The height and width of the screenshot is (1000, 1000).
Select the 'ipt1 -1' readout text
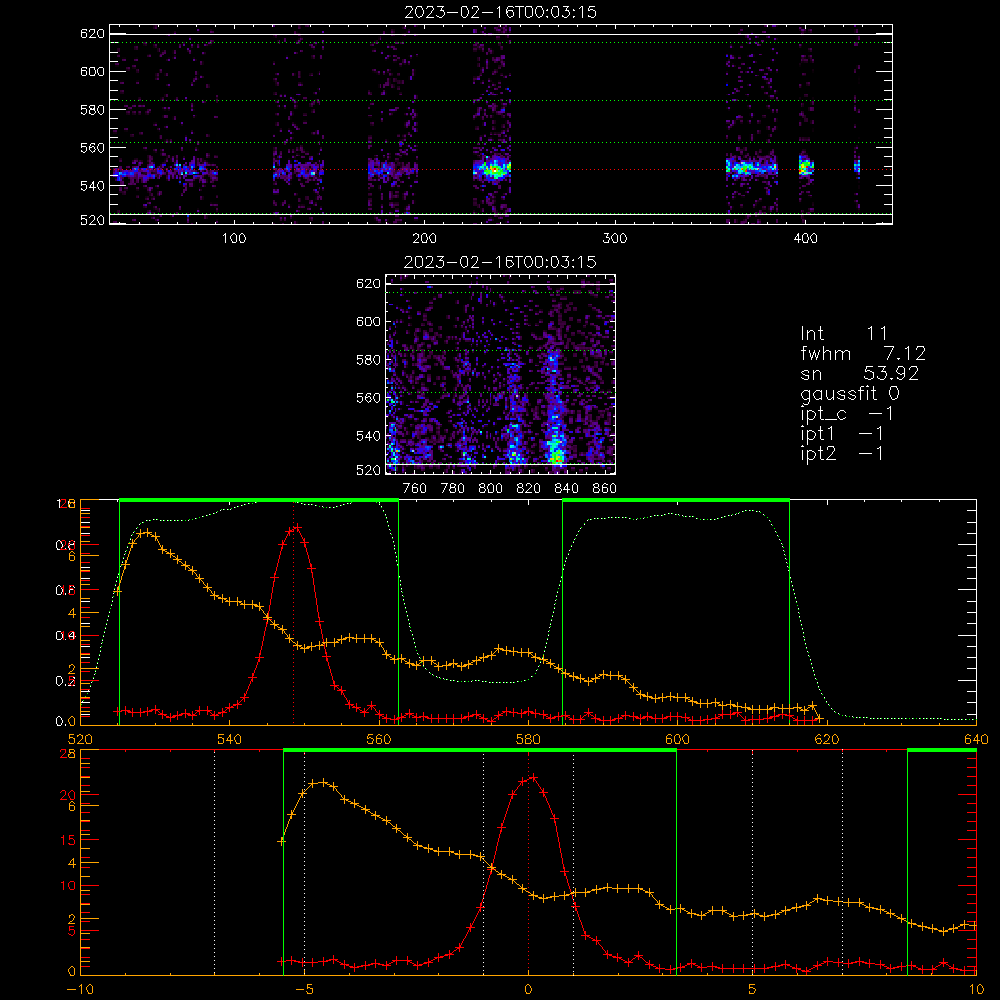click(842, 434)
